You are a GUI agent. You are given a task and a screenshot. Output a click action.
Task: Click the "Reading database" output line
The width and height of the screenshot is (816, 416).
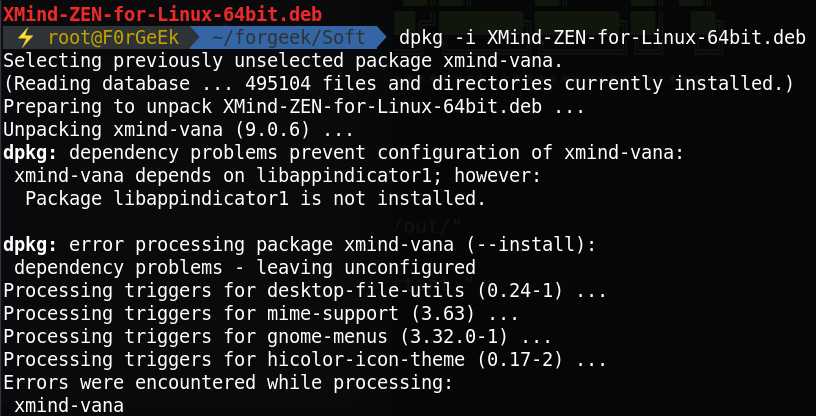[399, 83]
